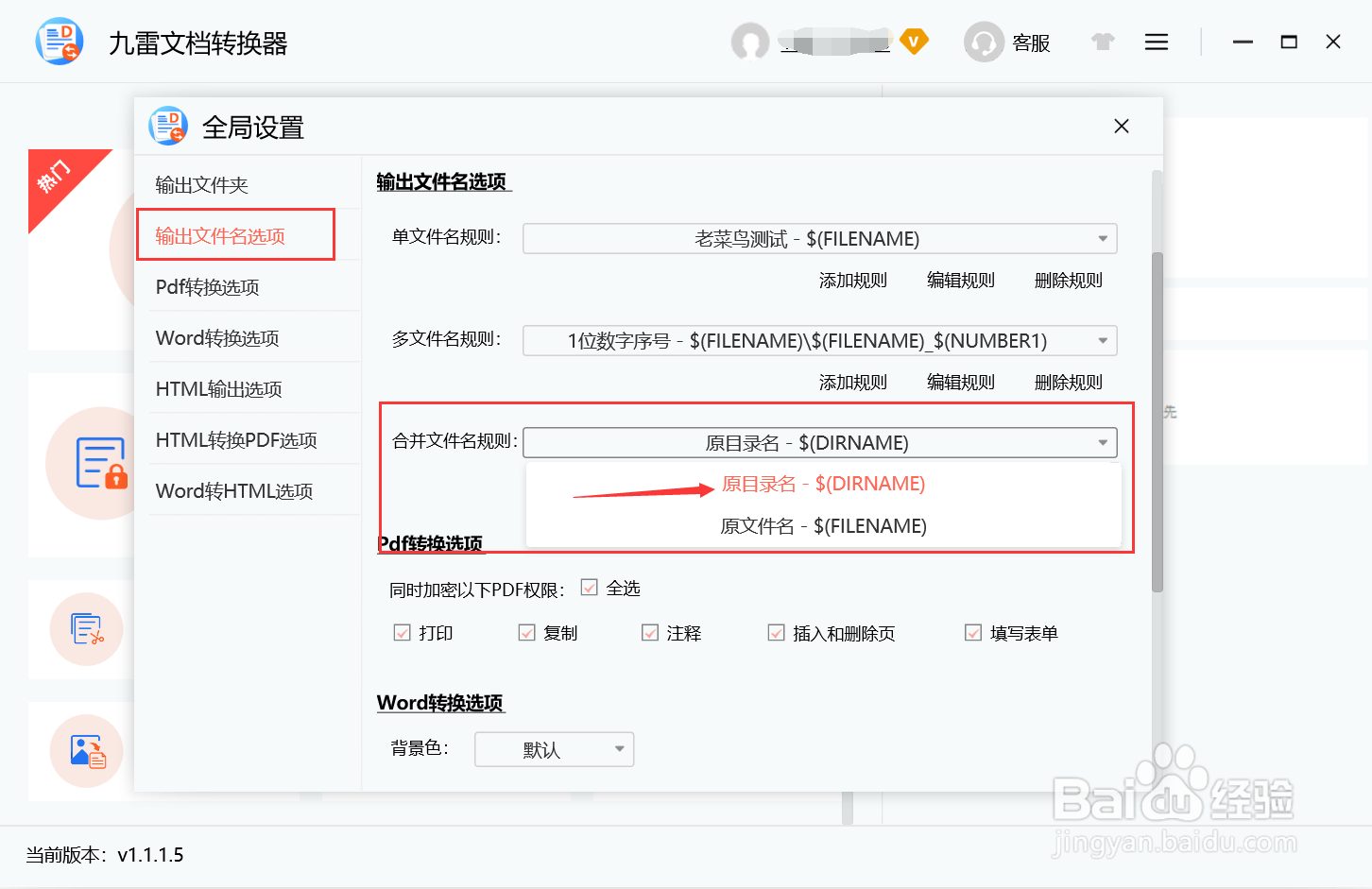This screenshot has height=889, width=1372.
Task: Click 删除规则 under 单文件名规则
Action: point(1069,281)
